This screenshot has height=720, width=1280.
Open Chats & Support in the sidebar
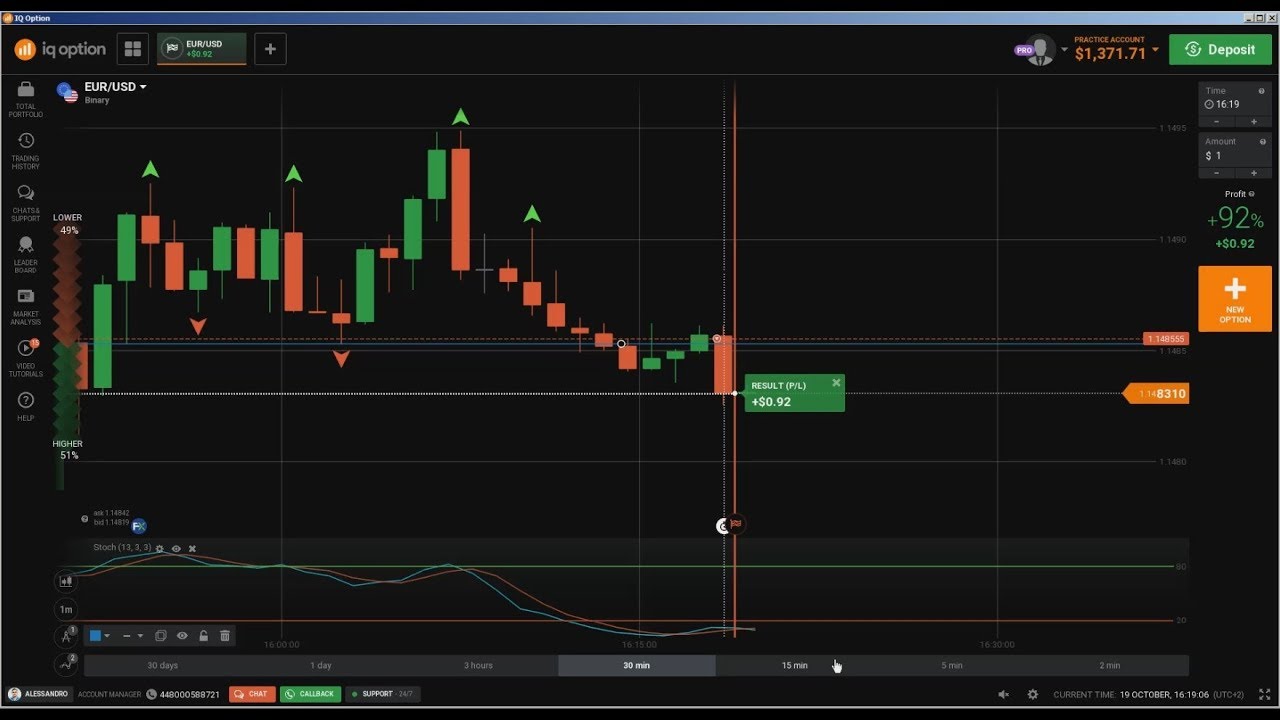(x=26, y=202)
